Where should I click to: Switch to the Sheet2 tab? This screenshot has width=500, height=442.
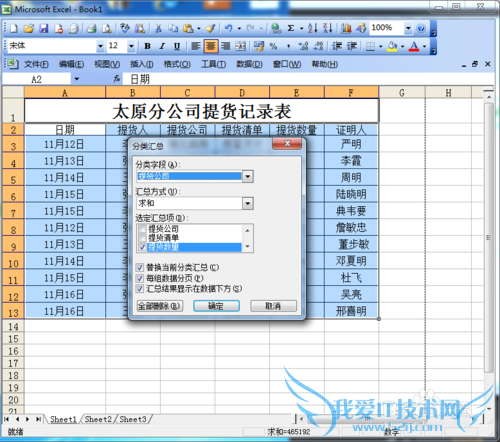click(x=98, y=419)
